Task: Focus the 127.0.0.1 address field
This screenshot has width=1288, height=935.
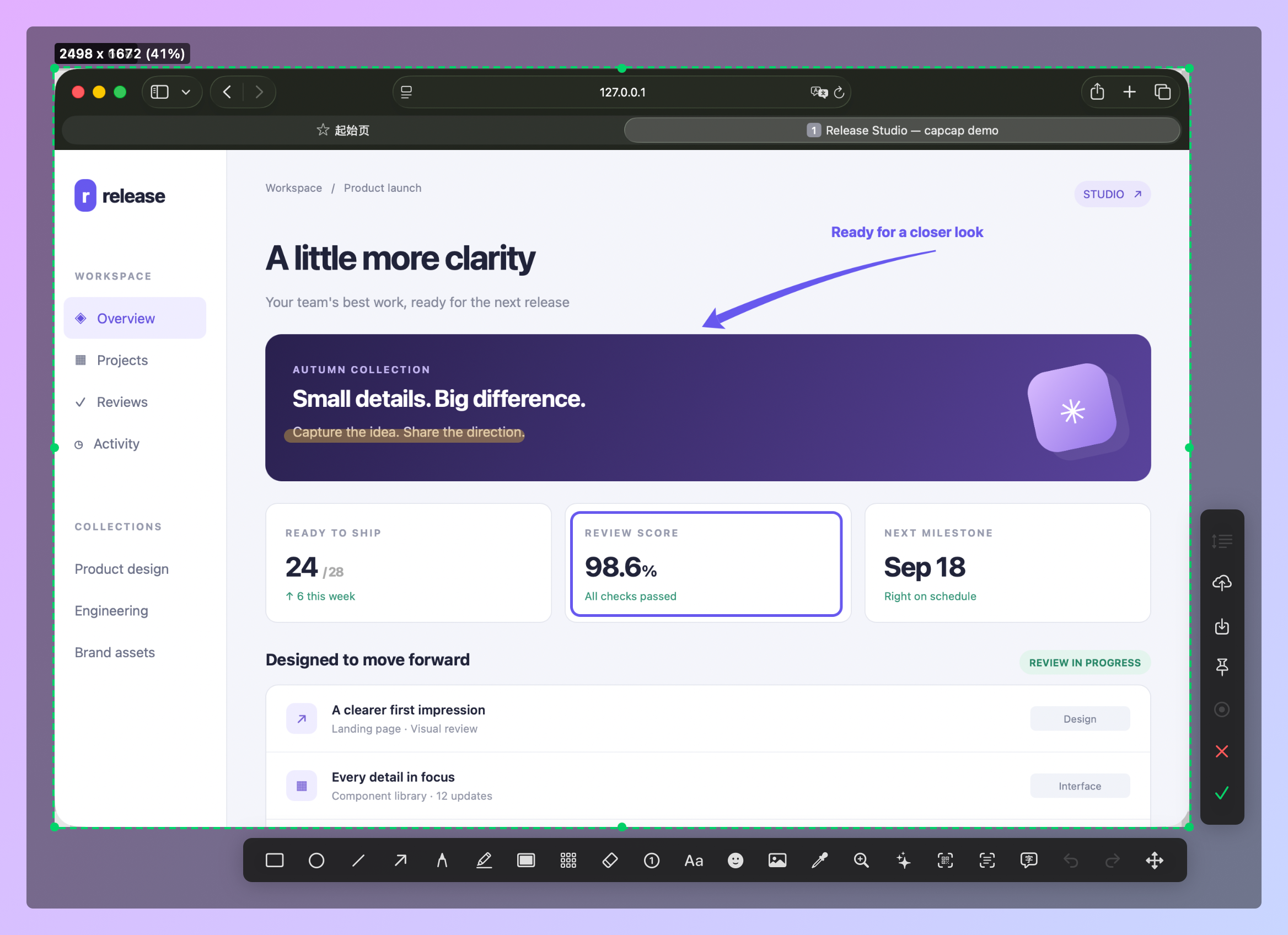Action: [622, 92]
